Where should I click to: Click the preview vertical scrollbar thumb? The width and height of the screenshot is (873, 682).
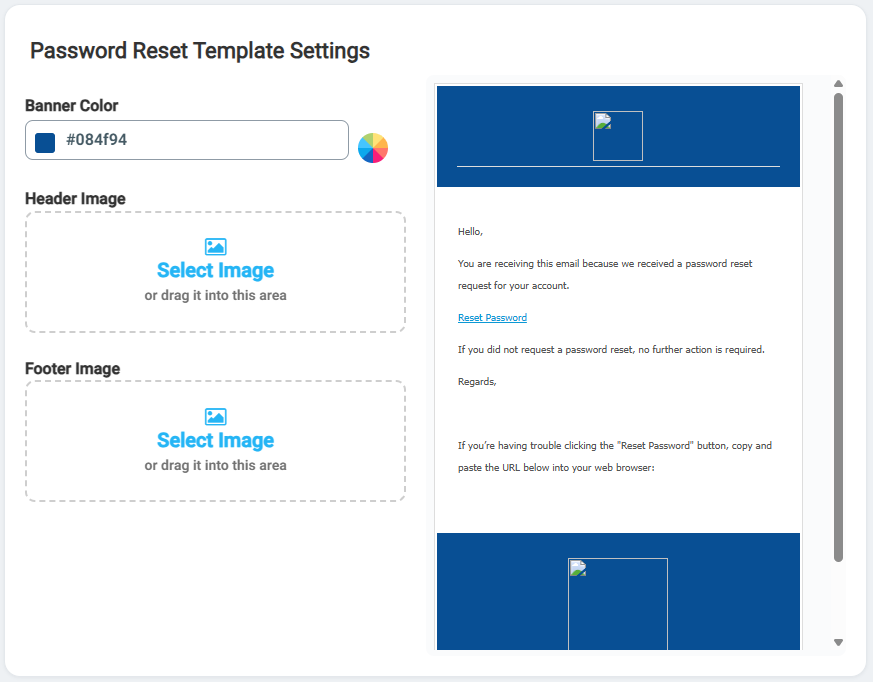pyautogui.click(x=838, y=327)
